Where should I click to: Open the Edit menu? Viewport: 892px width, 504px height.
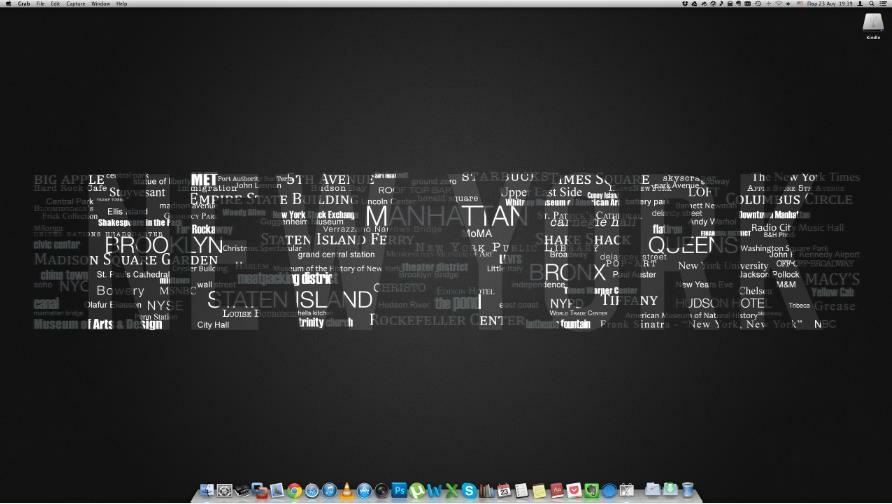click(55, 3)
